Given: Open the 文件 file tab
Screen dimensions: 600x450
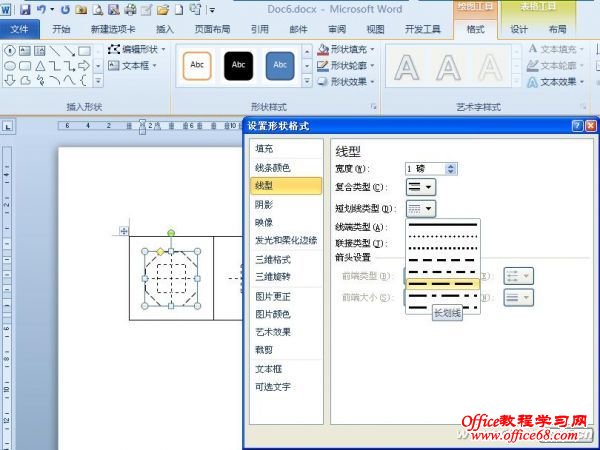Looking at the screenshot, I should click(20, 30).
